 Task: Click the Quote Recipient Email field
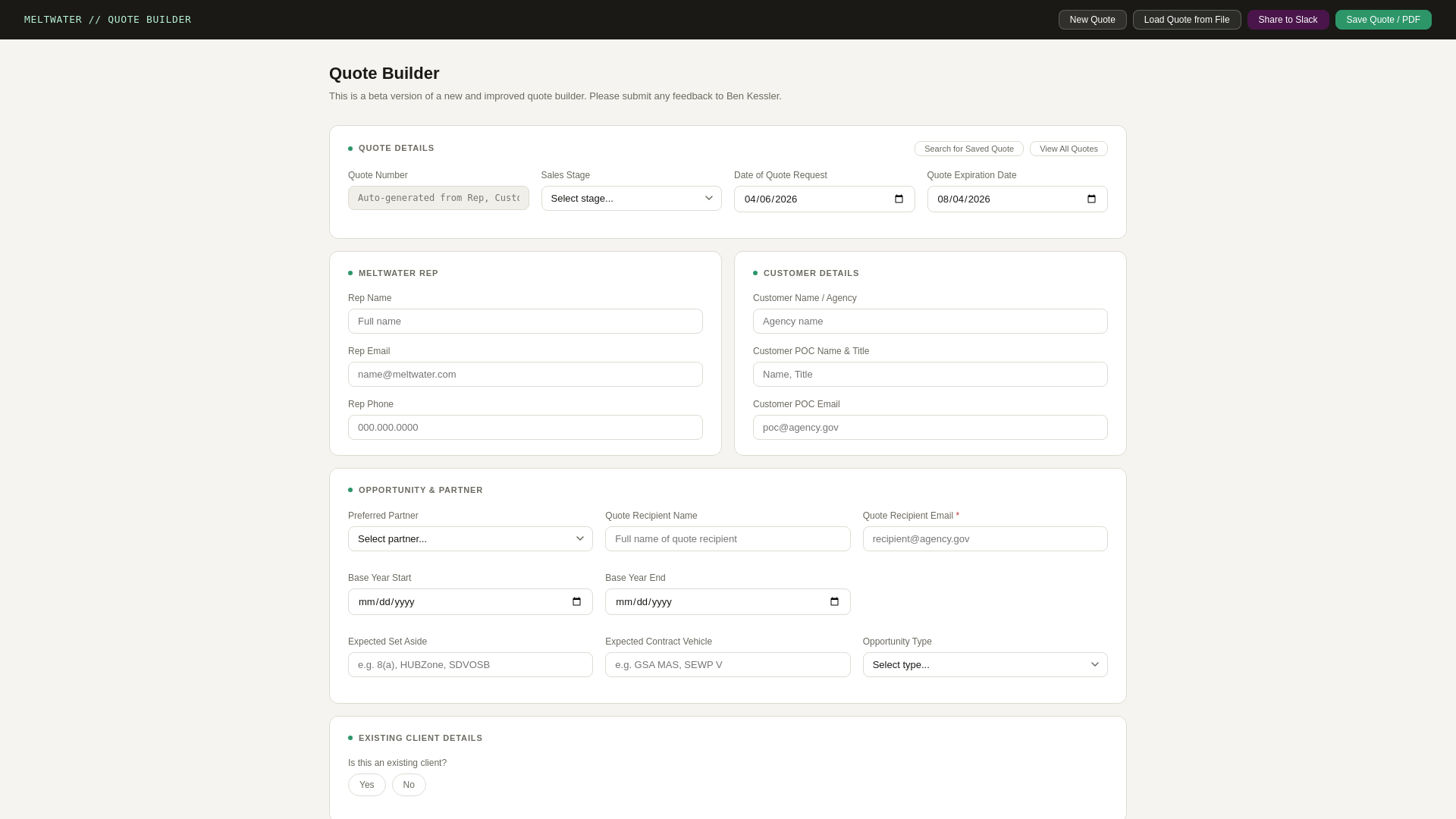[x=985, y=539]
